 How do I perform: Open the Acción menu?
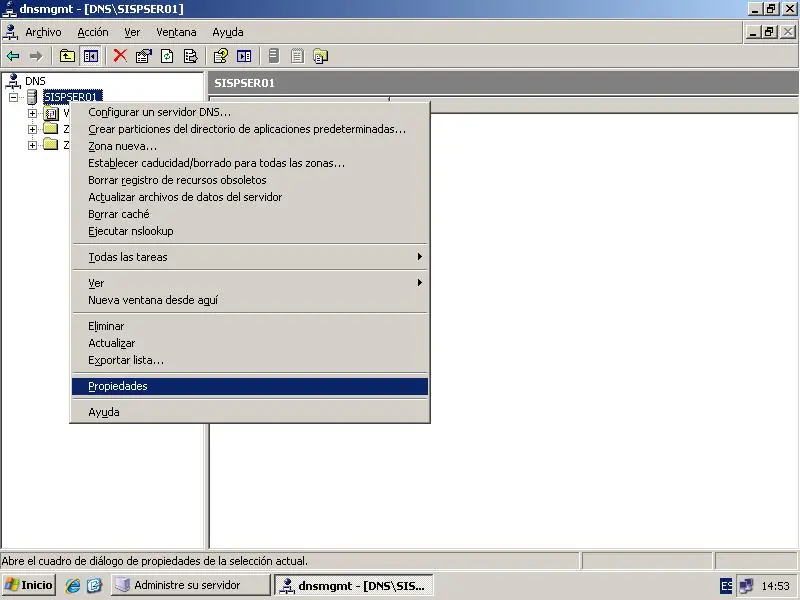pos(93,32)
